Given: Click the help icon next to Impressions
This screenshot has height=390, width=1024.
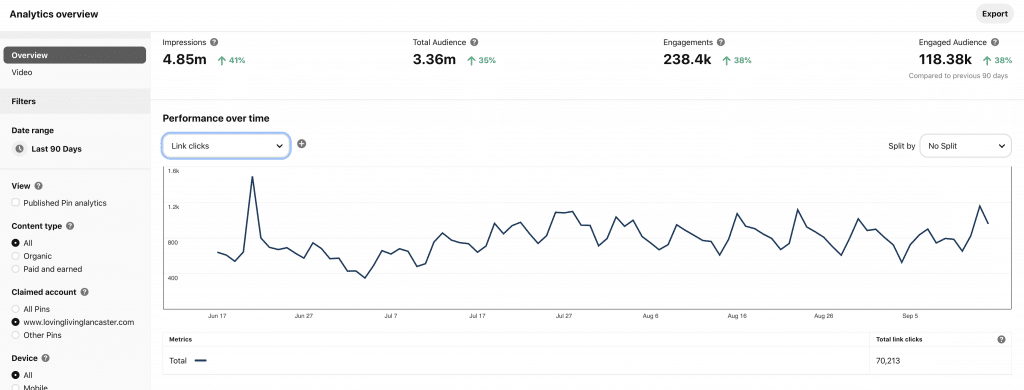Looking at the screenshot, I should (x=214, y=42).
